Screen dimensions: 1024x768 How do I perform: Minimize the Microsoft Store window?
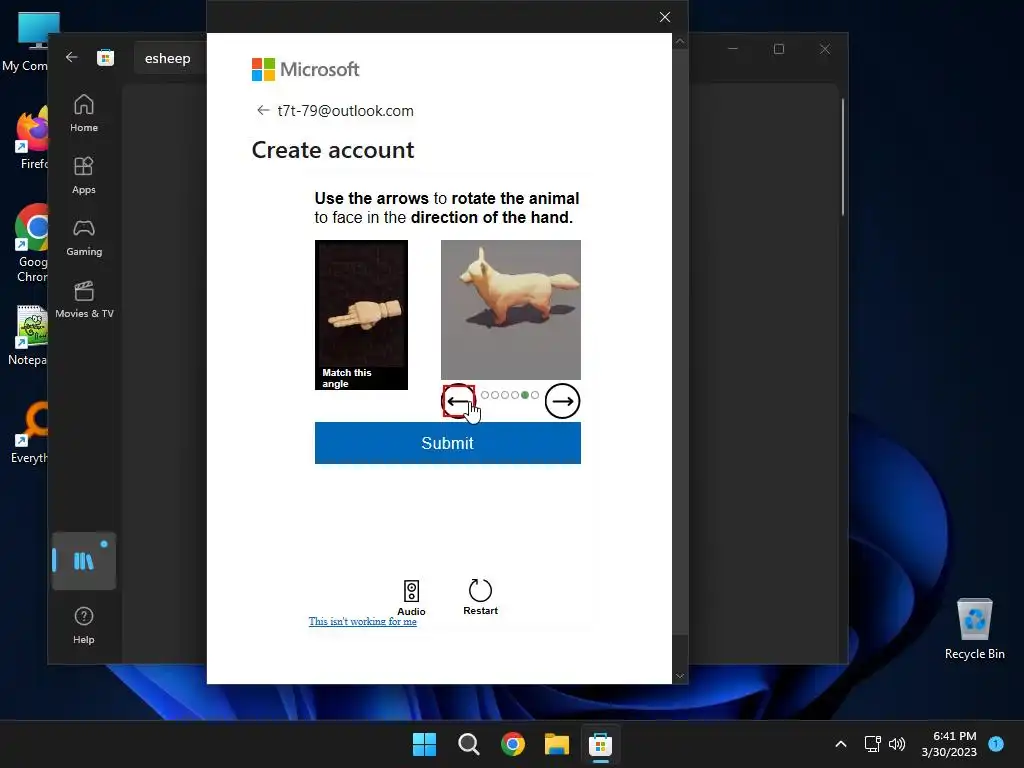tap(733, 49)
